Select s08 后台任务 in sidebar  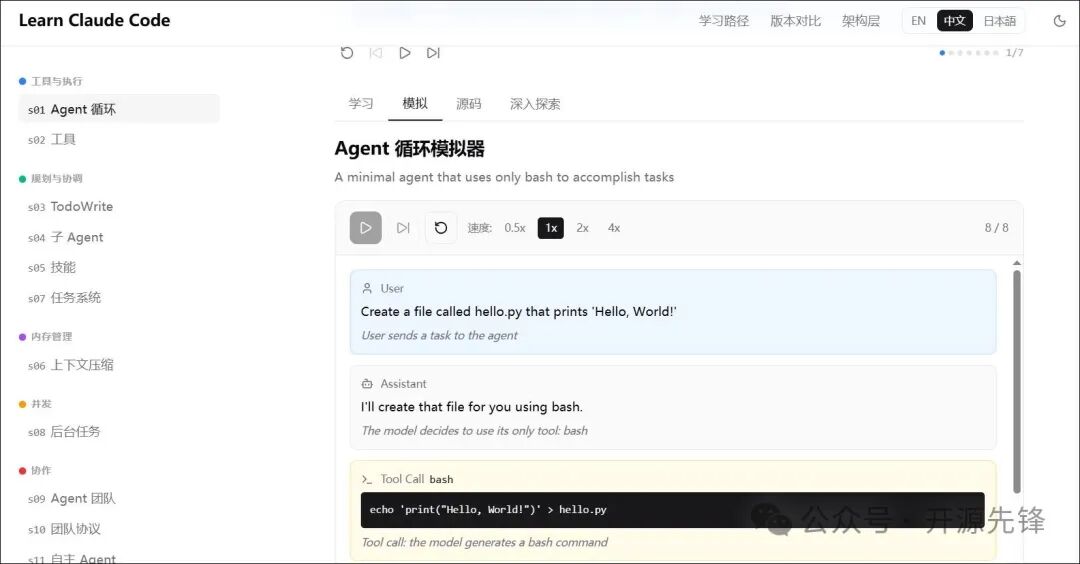[119, 432]
